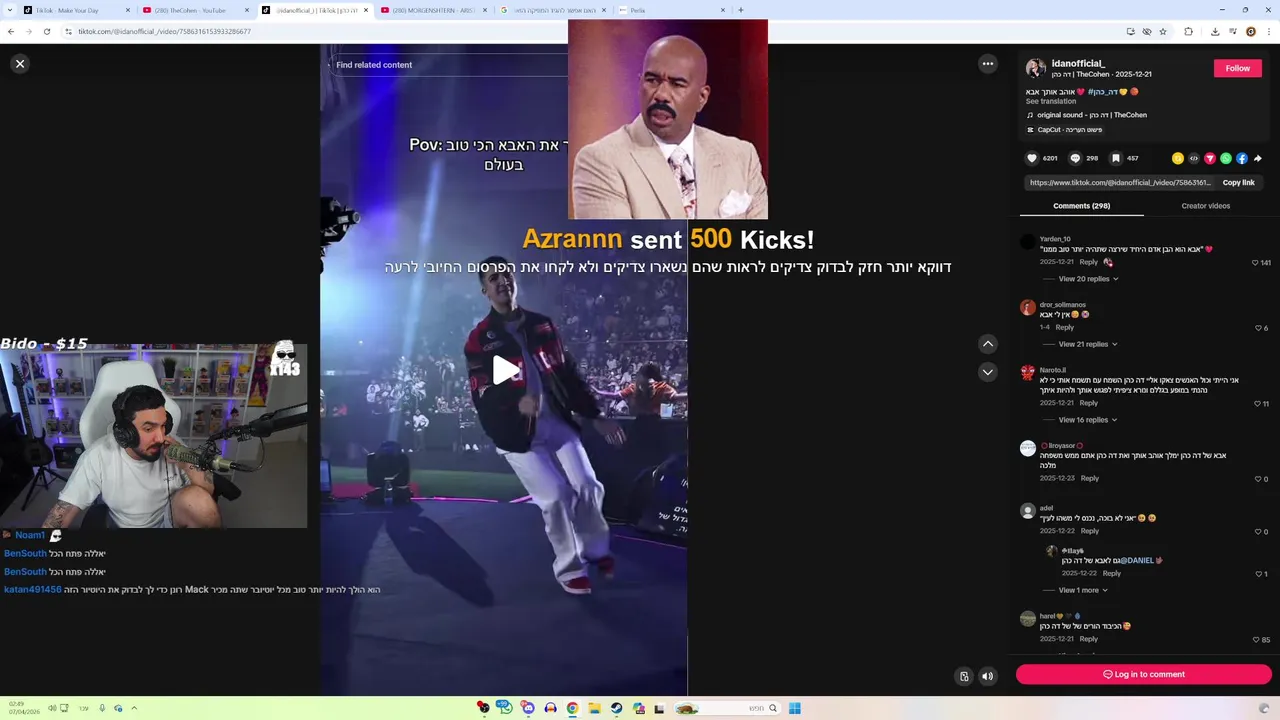Screen dimensions: 1280x720
Task: Open the idanofficial_ username link
Action: pyautogui.click(x=1078, y=63)
